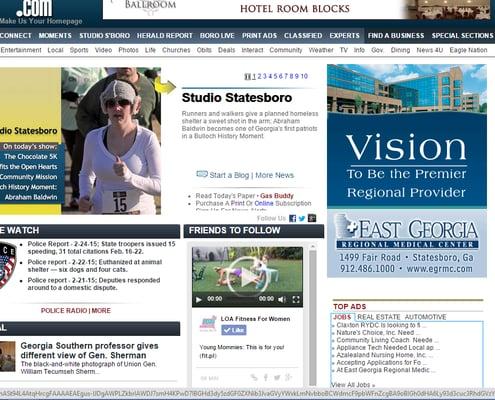Open View All Jobs link
The image size is (495, 400).
coord(353,385)
